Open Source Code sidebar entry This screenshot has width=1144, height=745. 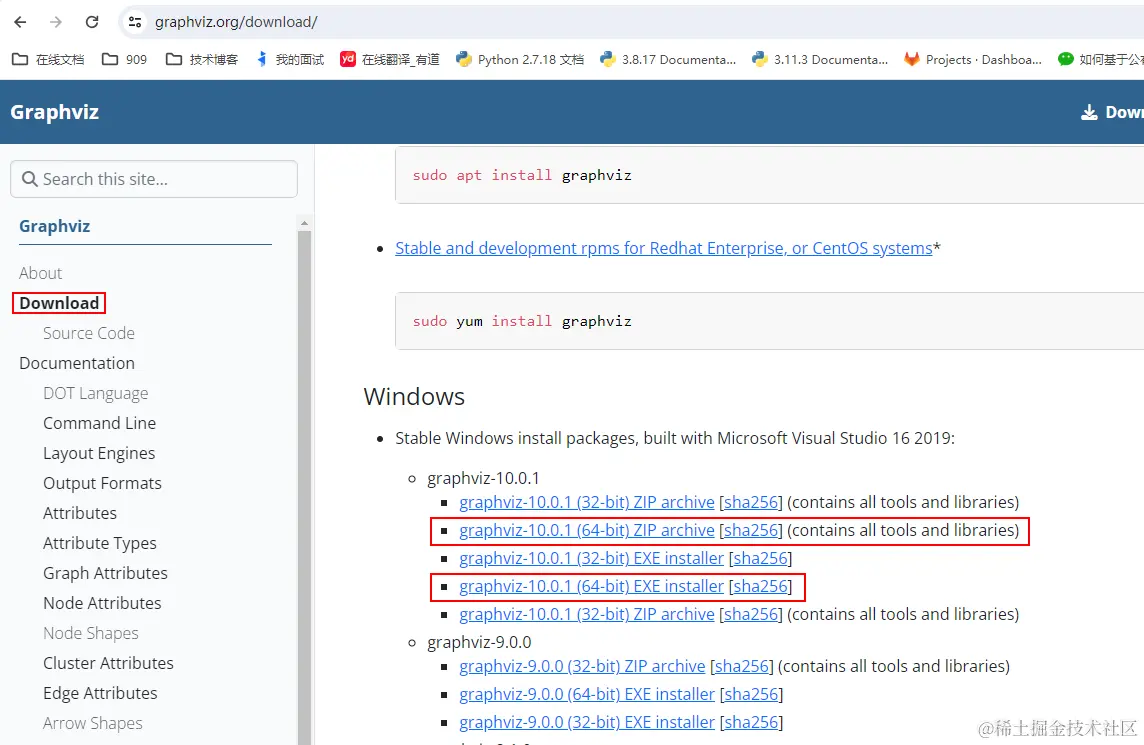tap(89, 333)
